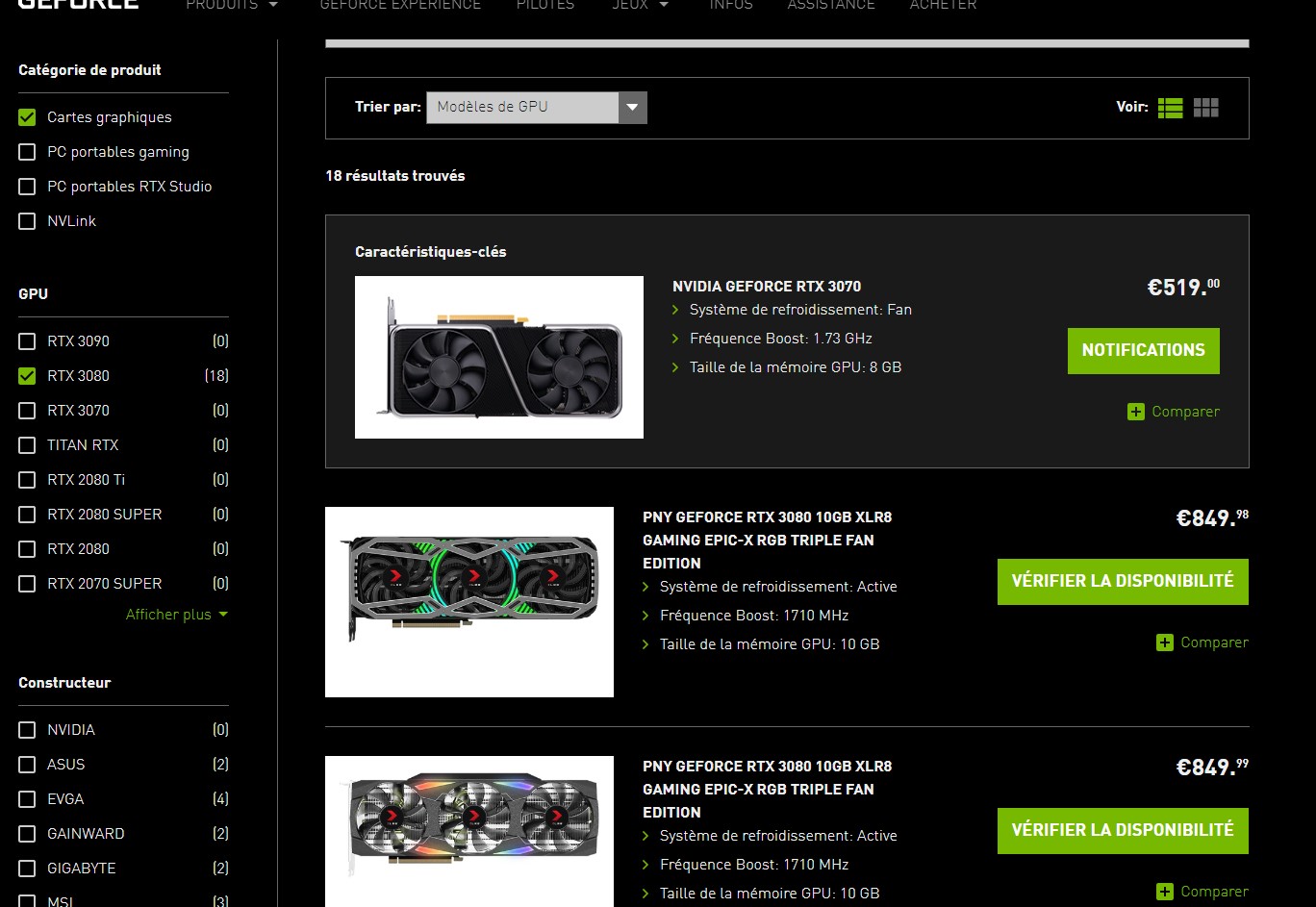The height and width of the screenshot is (907, 1316).
Task: Check PC portables gaming category
Action: 27,152
